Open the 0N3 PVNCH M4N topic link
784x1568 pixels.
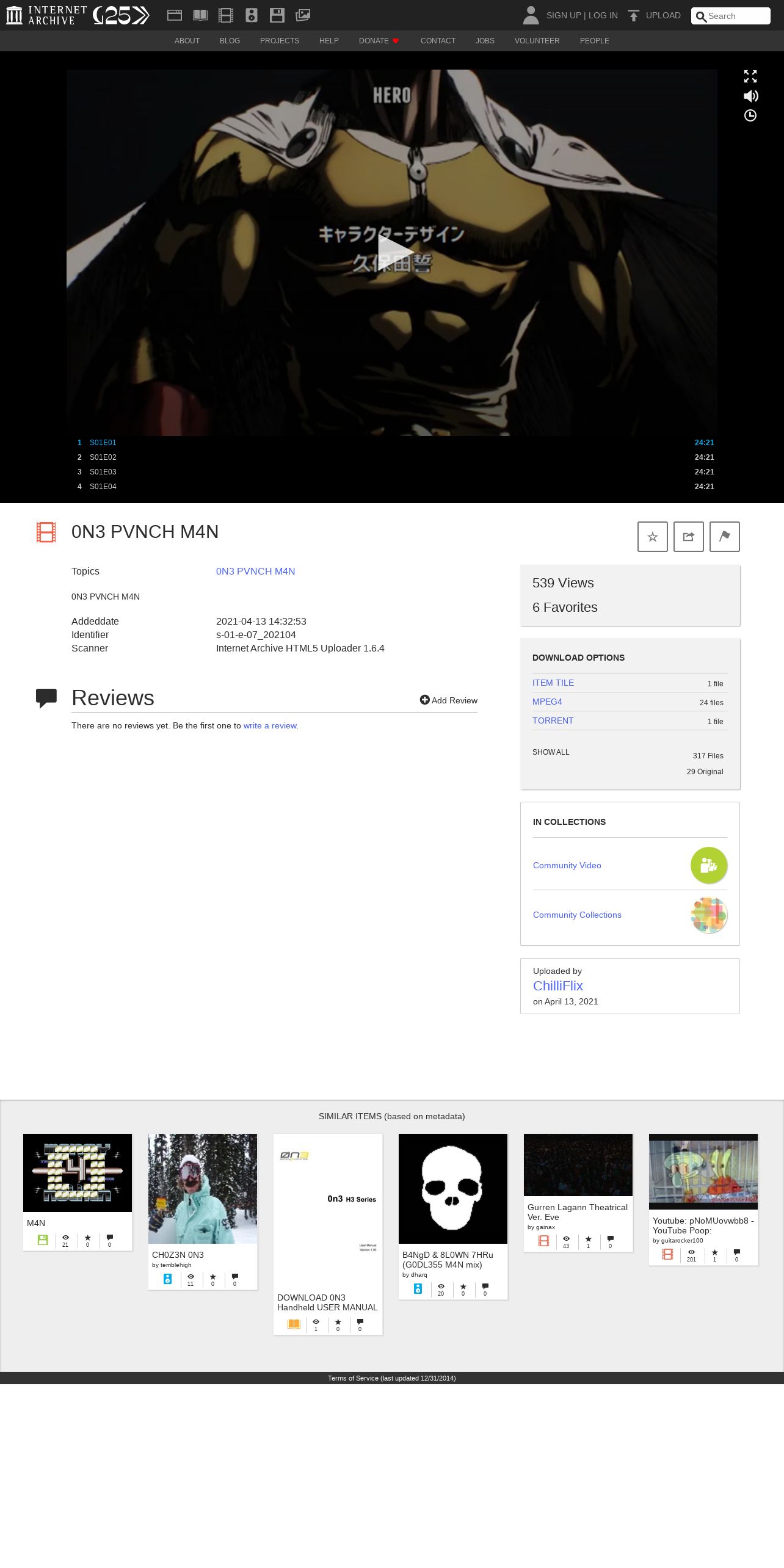[255, 572]
